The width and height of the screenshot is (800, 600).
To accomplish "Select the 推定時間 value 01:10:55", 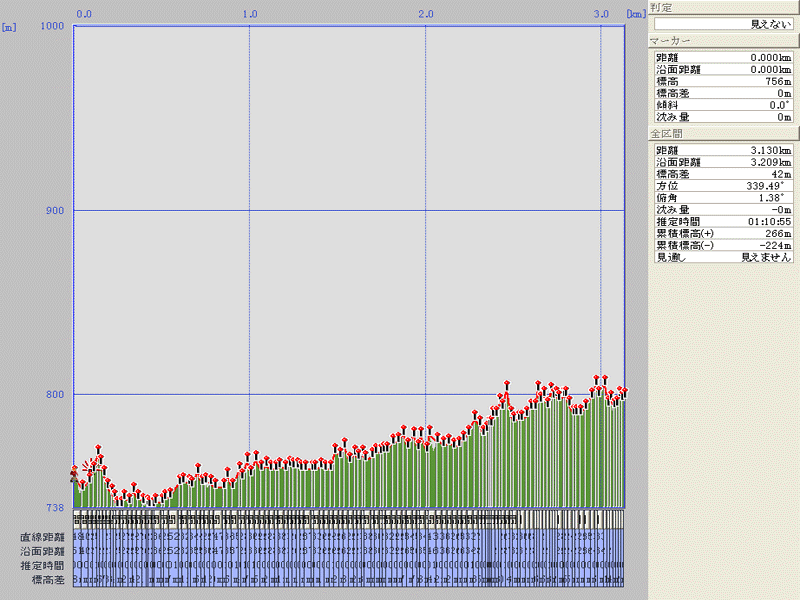I will [x=769, y=221].
